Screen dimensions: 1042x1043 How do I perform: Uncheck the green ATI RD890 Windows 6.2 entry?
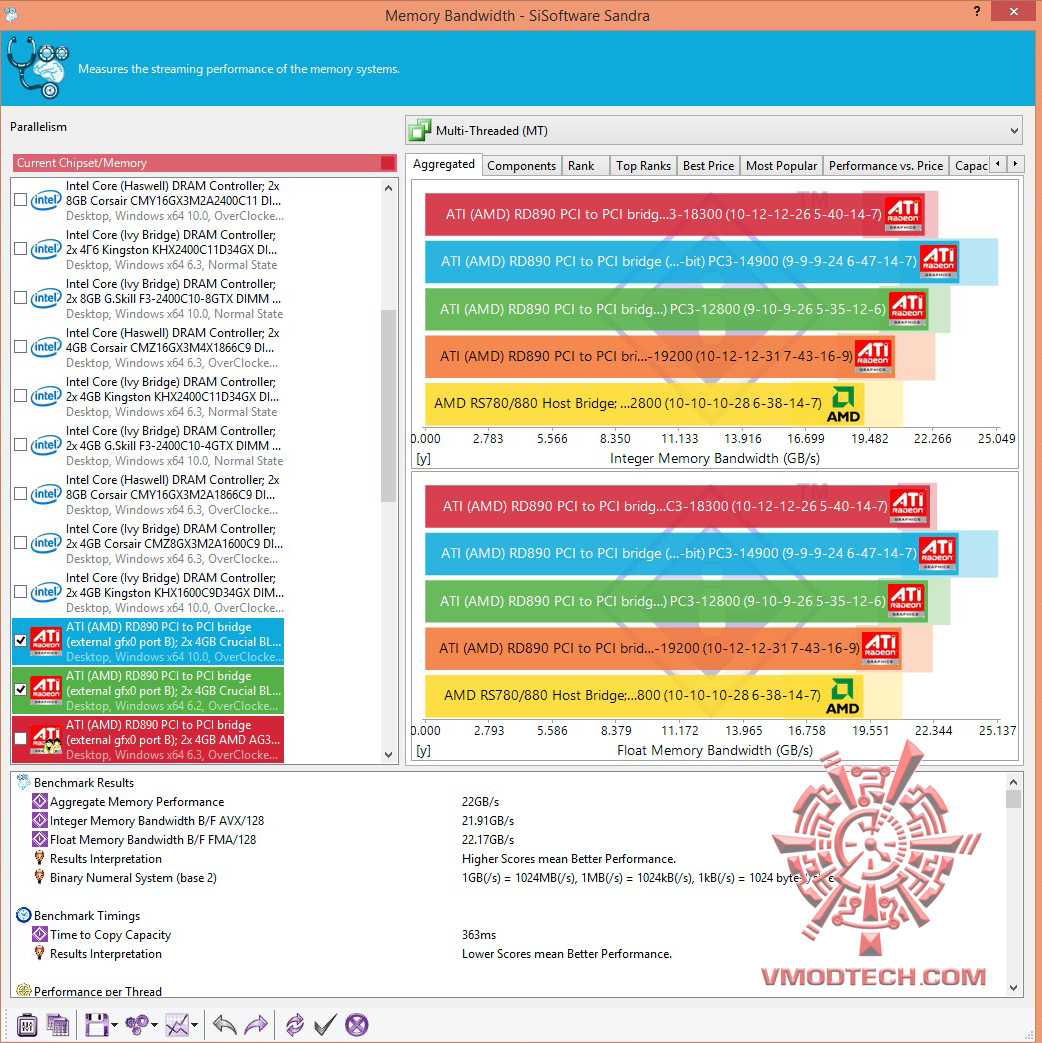(21, 690)
